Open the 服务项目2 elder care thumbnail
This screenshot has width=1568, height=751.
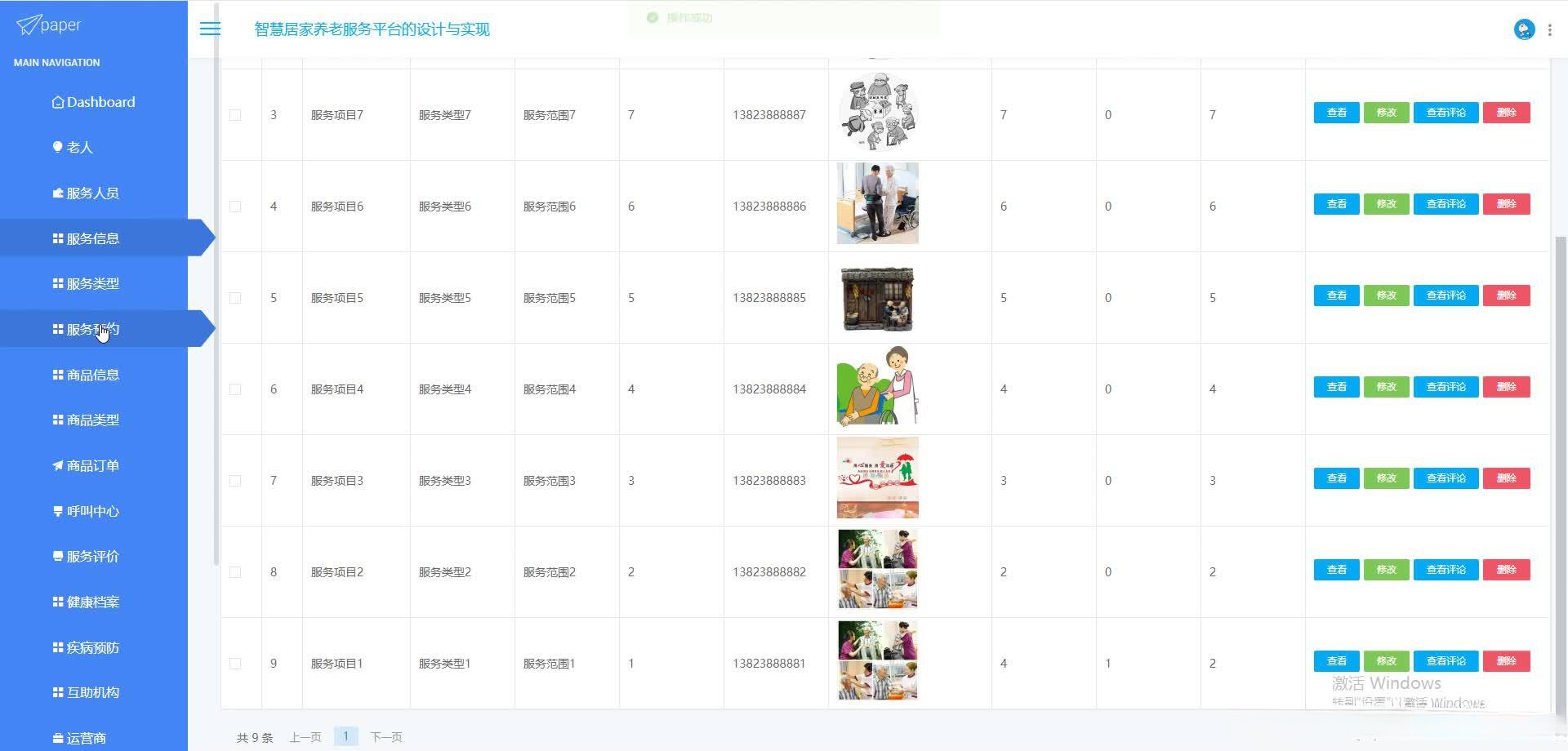(x=877, y=569)
